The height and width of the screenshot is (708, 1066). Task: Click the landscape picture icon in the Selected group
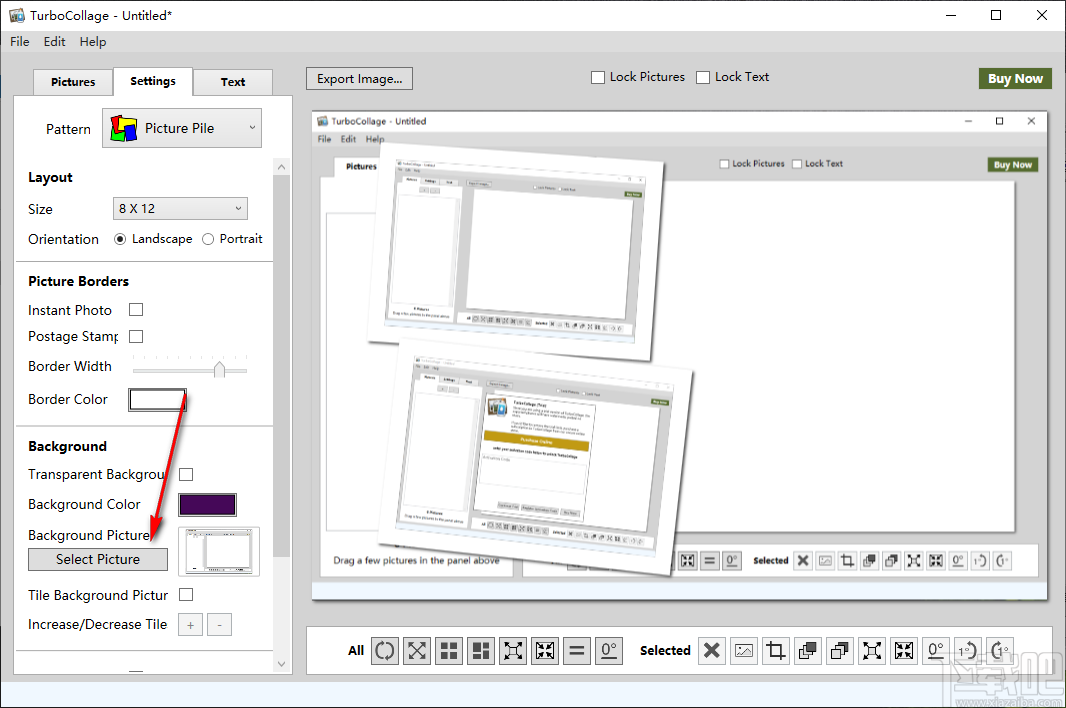744,651
